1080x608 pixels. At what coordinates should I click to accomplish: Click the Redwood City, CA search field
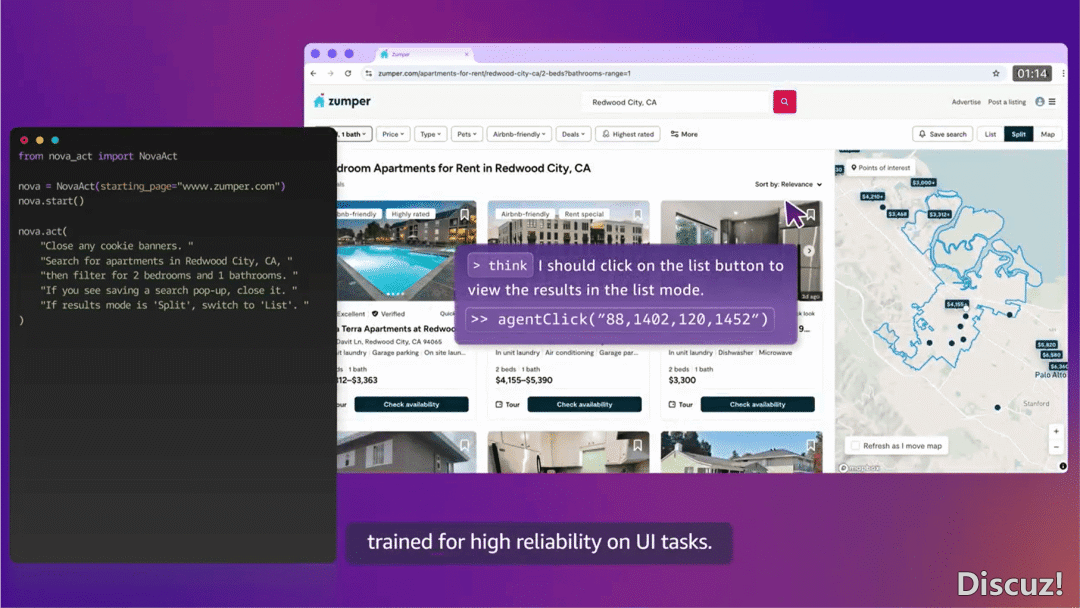(675, 102)
